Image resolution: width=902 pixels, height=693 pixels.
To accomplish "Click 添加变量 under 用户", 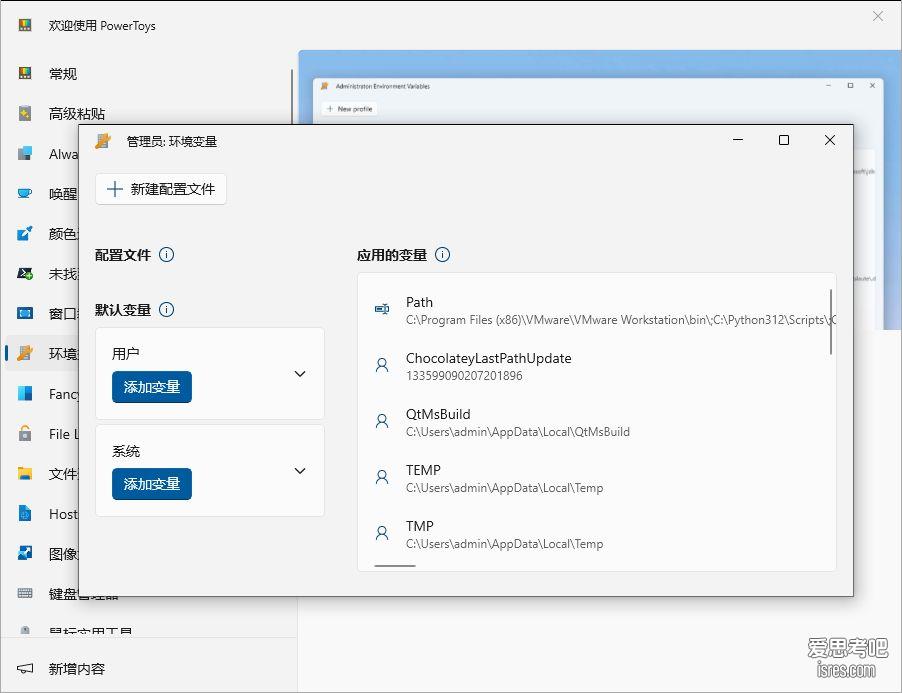I will click(x=152, y=387).
